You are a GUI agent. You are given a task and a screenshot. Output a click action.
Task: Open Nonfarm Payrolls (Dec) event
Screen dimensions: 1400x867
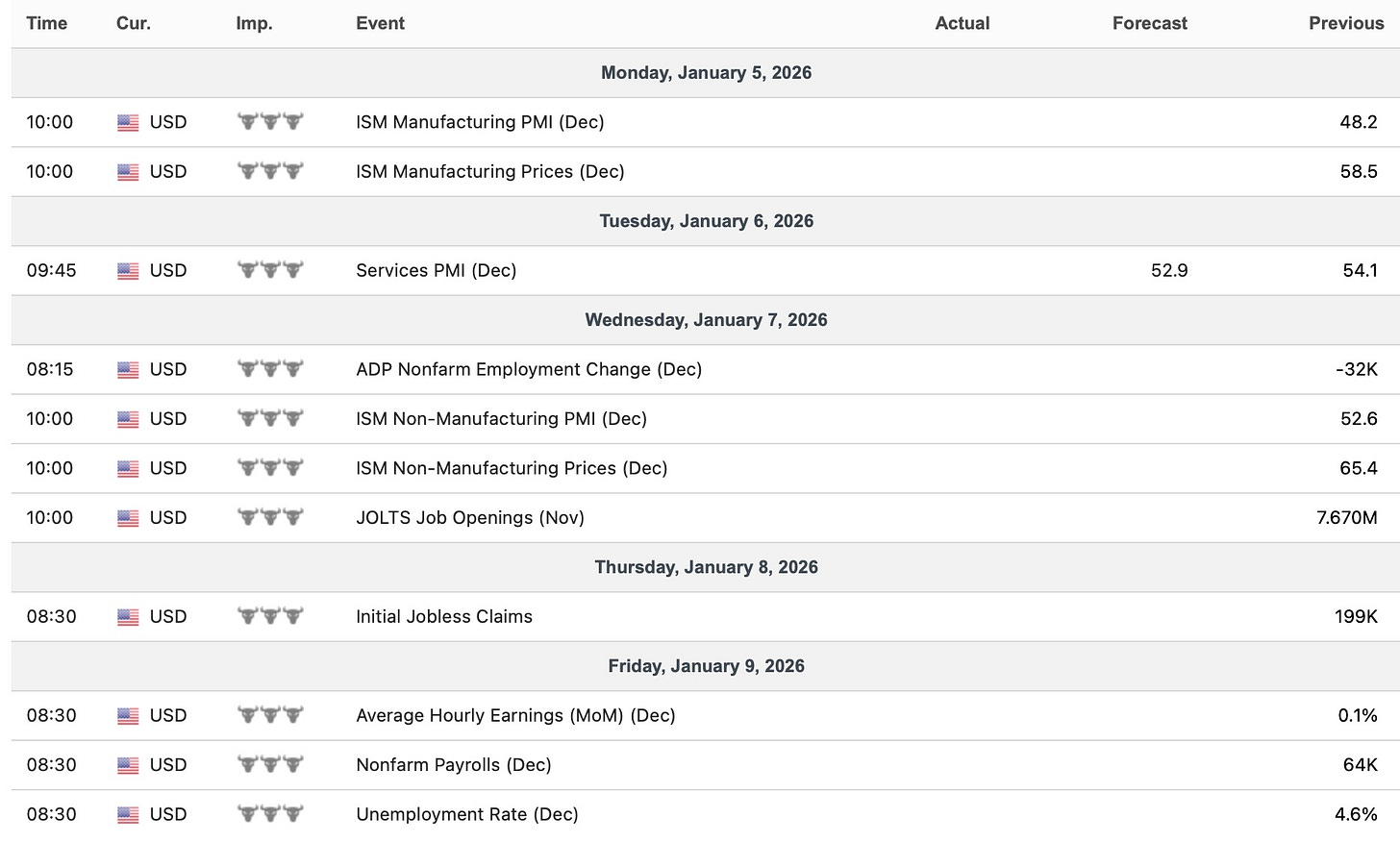[454, 765]
